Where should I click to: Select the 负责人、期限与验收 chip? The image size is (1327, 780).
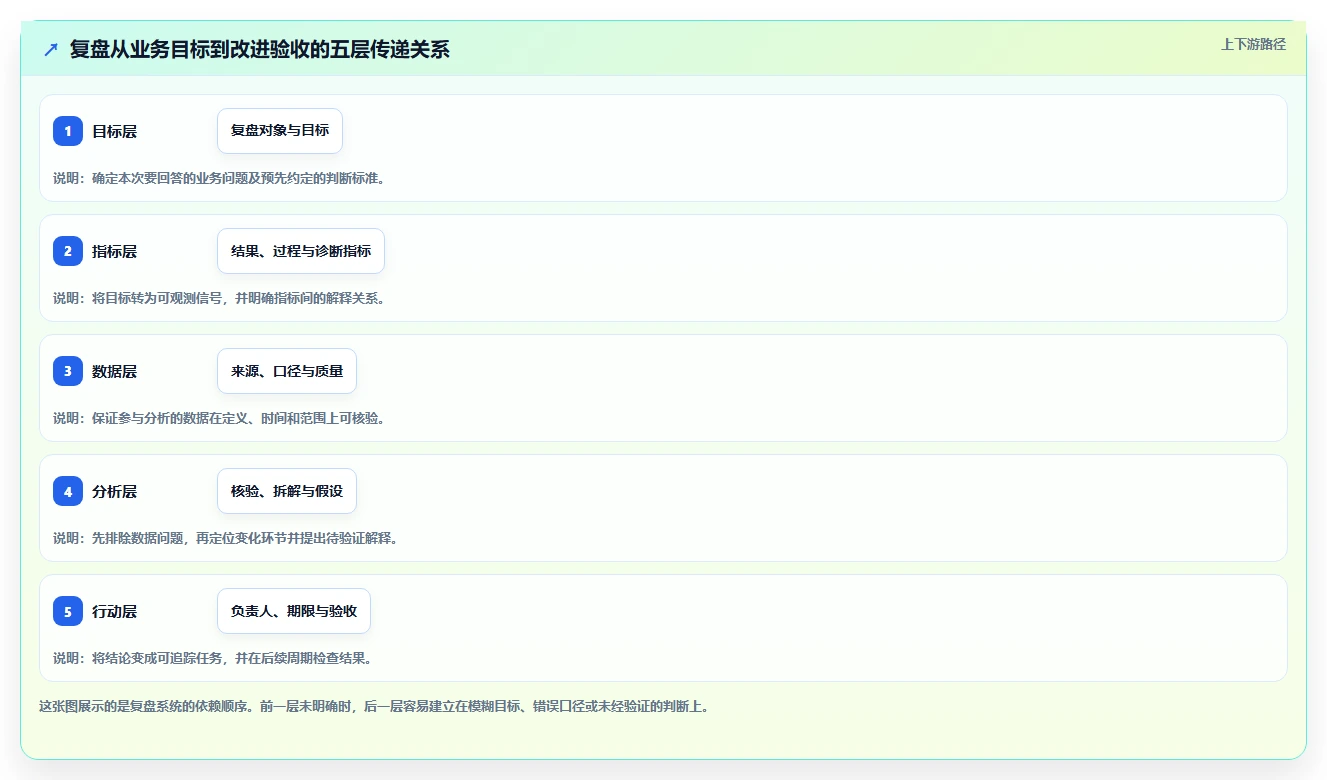tap(294, 611)
